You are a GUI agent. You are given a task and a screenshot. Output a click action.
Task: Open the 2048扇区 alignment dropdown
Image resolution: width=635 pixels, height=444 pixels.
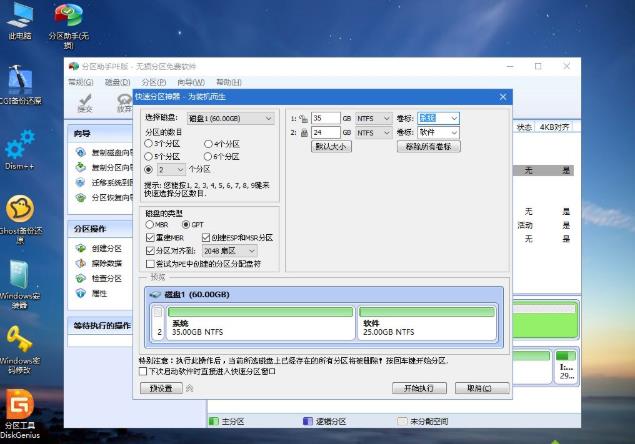[x=230, y=251]
